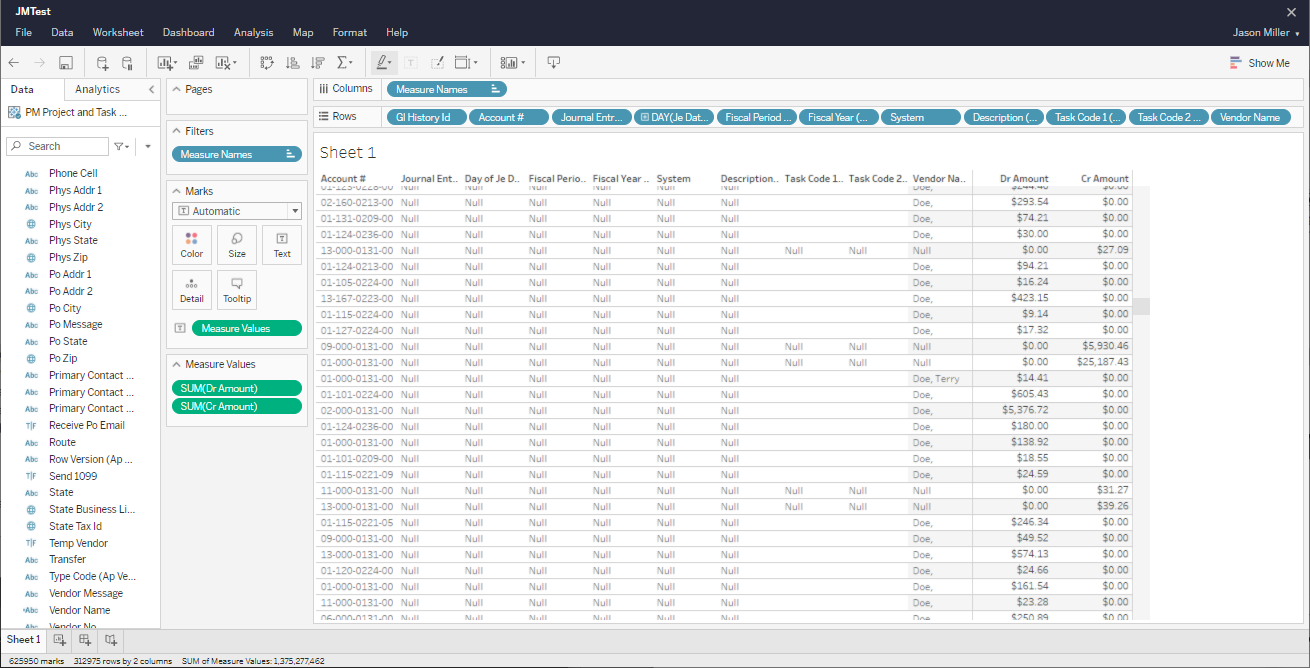Open the Color marks card

point(192,245)
